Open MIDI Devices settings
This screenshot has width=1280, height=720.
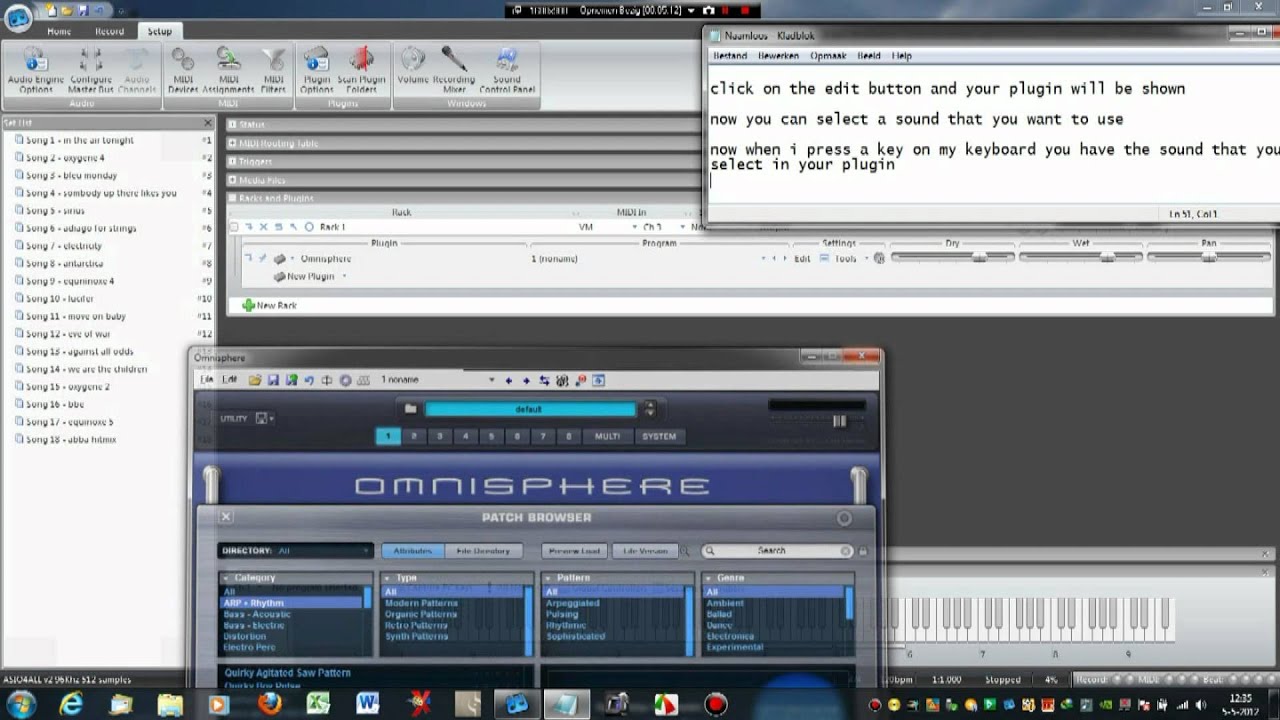point(183,70)
